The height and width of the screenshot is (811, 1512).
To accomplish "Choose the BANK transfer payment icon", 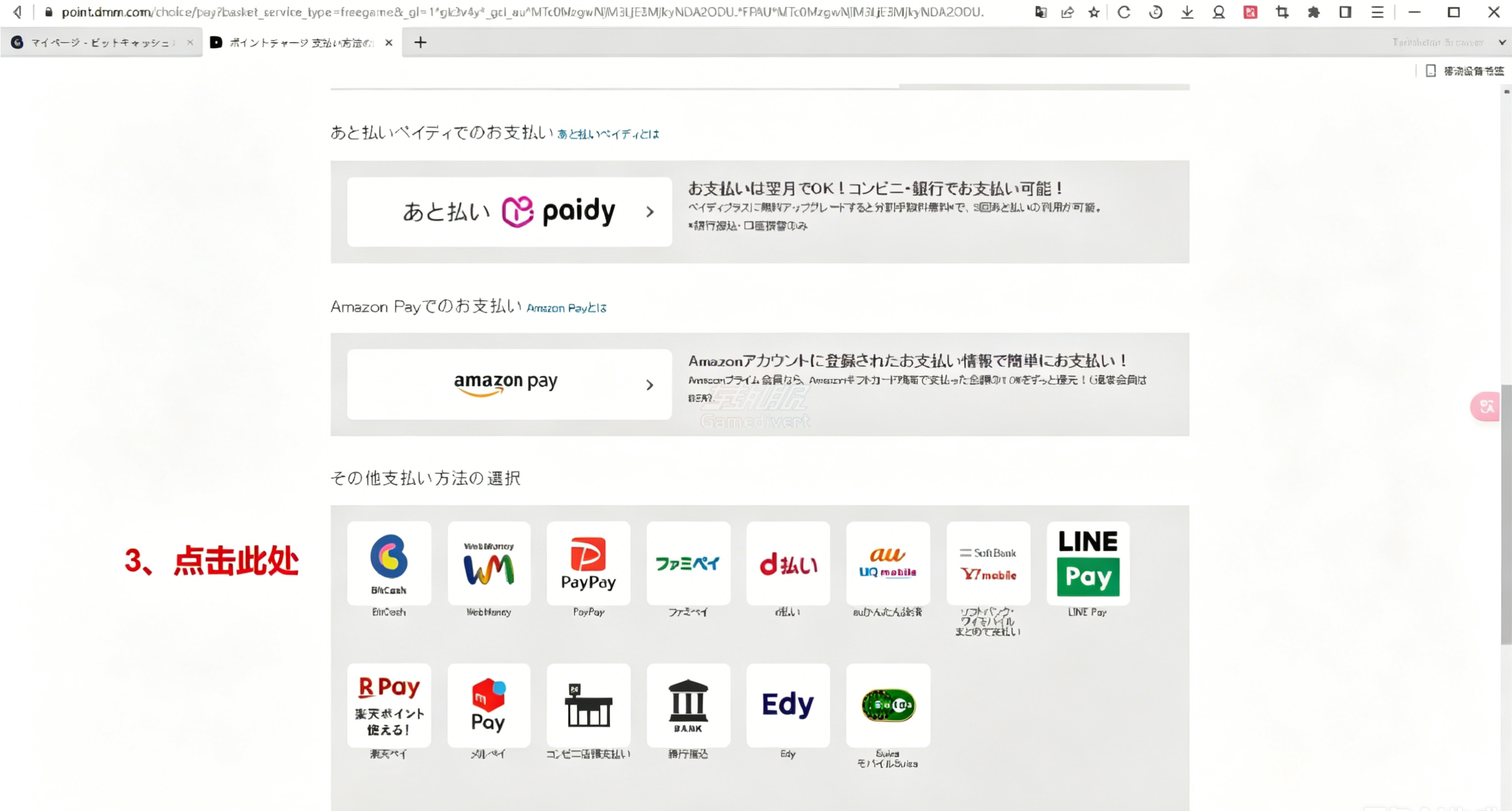I will point(689,706).
